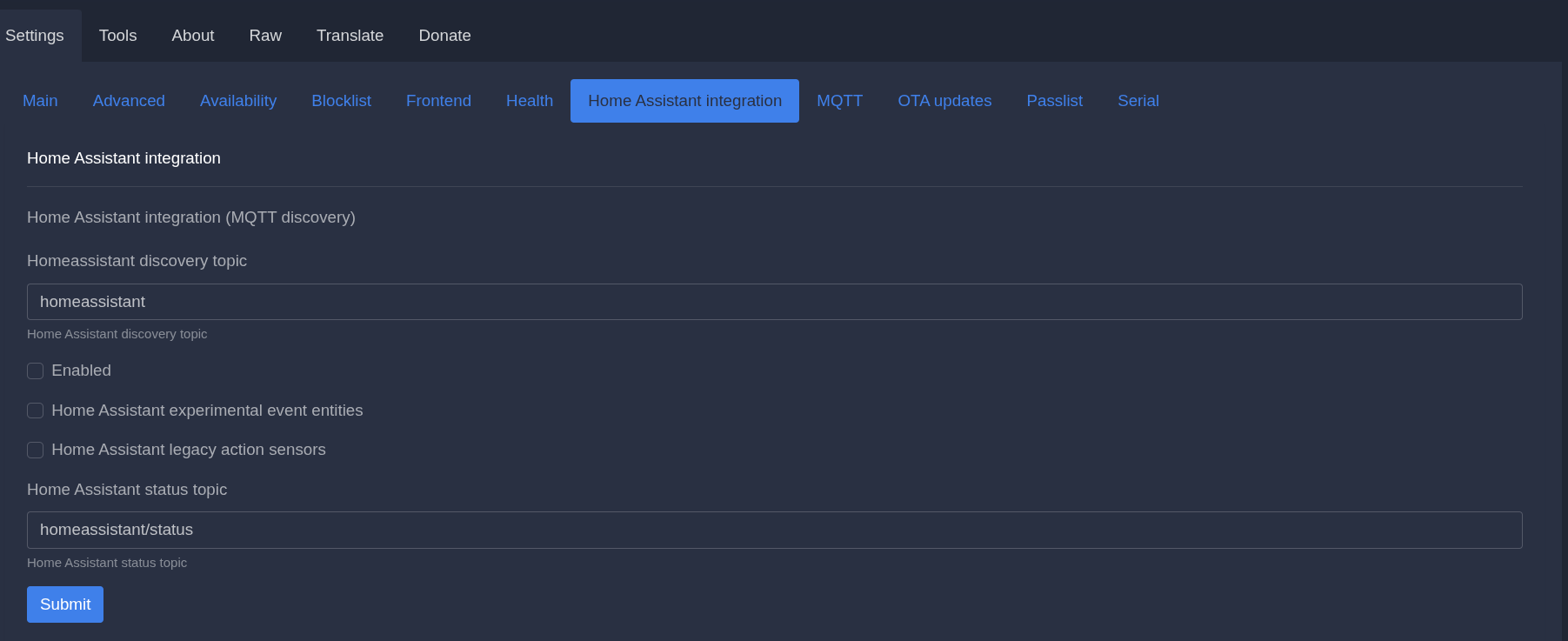The image size is (1568, 641).
Task: Switch to the Main settings tab
Action: tap(40, 101)
